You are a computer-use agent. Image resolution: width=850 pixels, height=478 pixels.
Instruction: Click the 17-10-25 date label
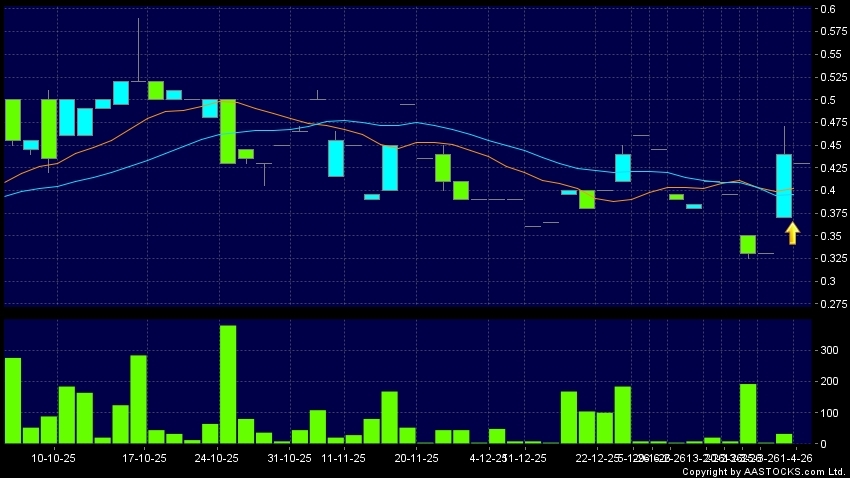tap(143, 458)
